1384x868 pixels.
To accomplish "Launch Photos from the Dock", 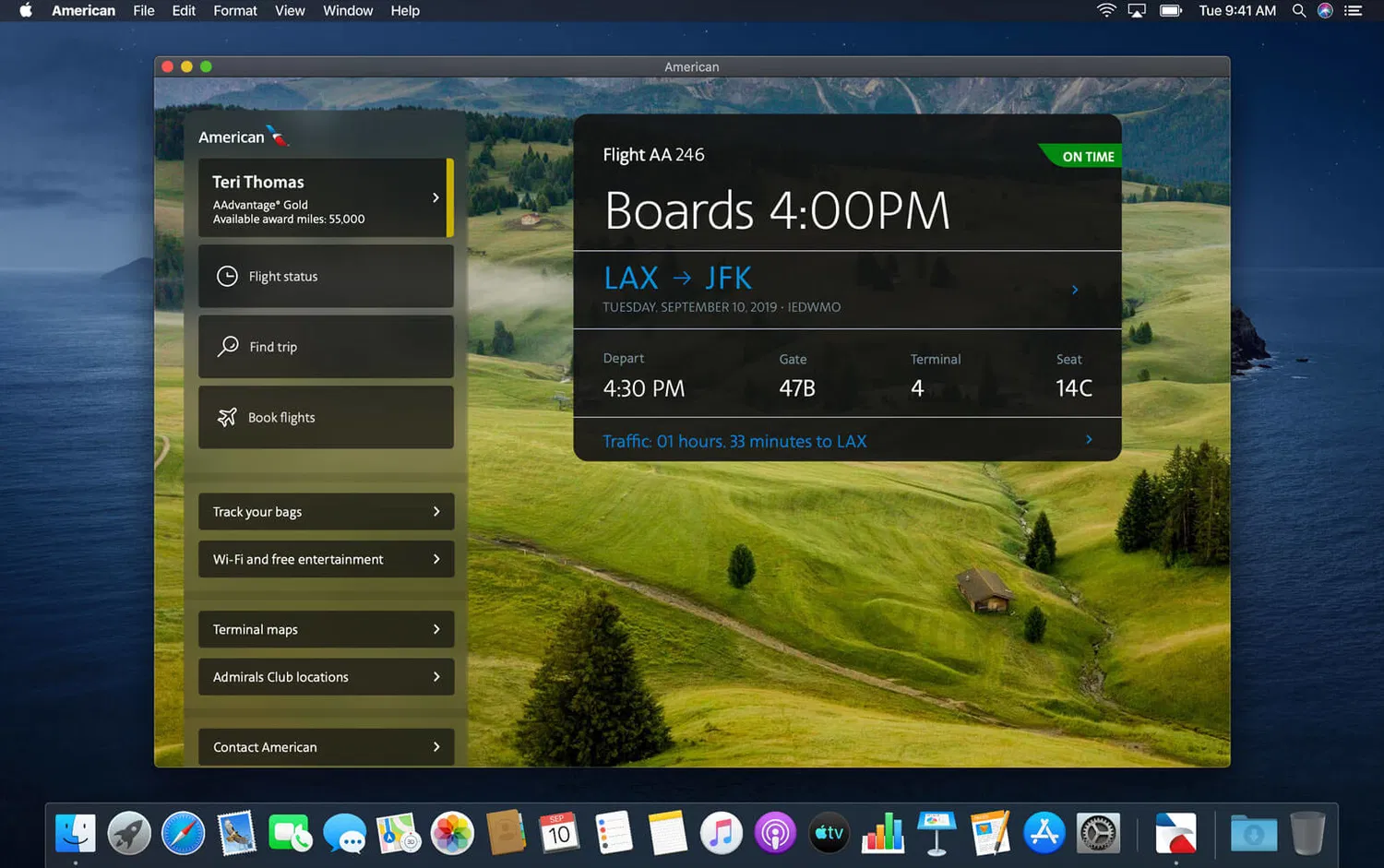I will (x=453, y=834).
